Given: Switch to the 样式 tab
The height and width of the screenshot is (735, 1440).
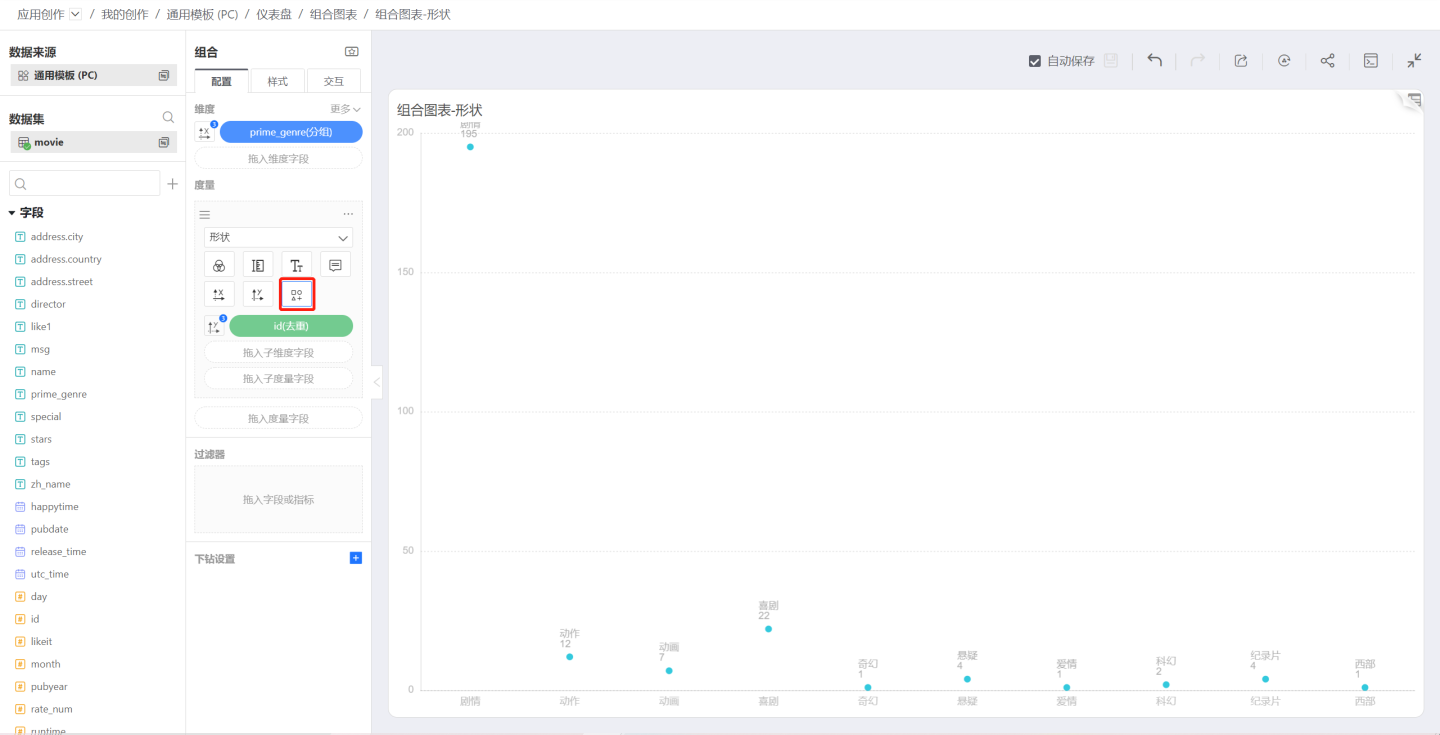Looking at the screenshot, I should pyautogui.click(x=277, y=81).
